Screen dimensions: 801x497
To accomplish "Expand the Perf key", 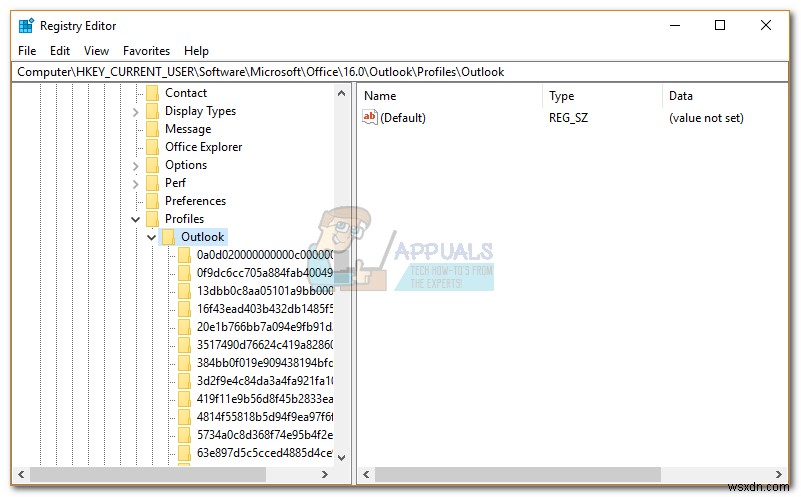I will click(x=135, y=184).
